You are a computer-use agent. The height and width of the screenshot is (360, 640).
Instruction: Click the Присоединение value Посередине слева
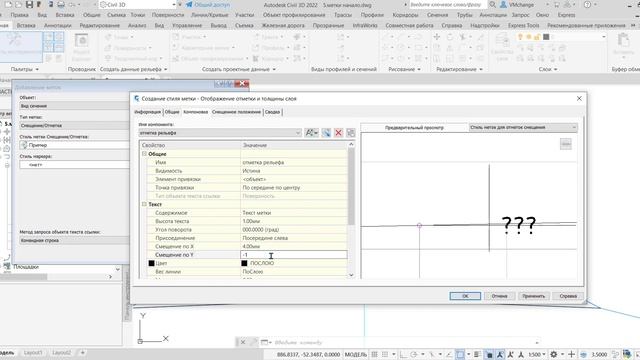294,238
